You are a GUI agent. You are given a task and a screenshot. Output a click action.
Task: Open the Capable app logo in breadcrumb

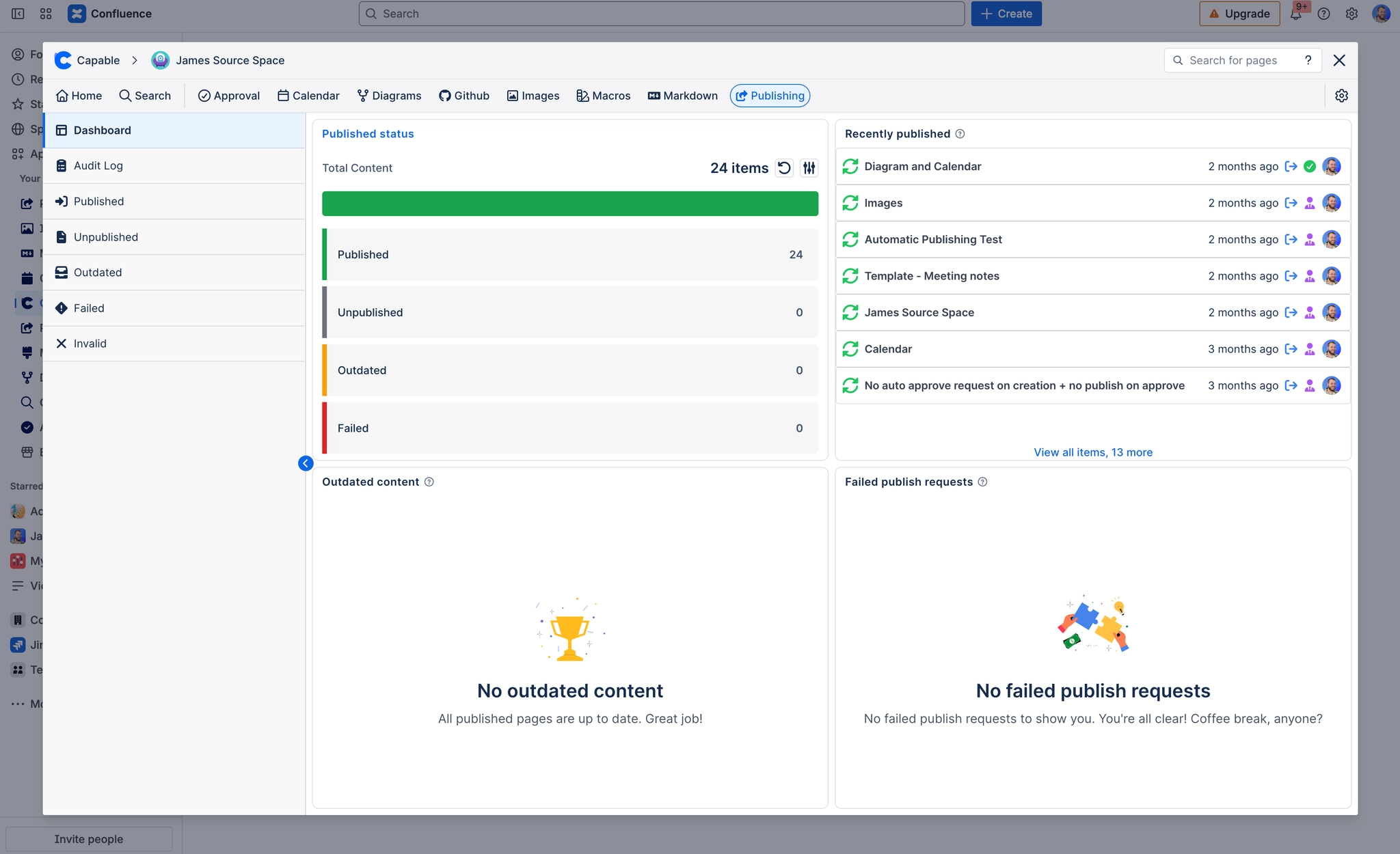point(63,60)
